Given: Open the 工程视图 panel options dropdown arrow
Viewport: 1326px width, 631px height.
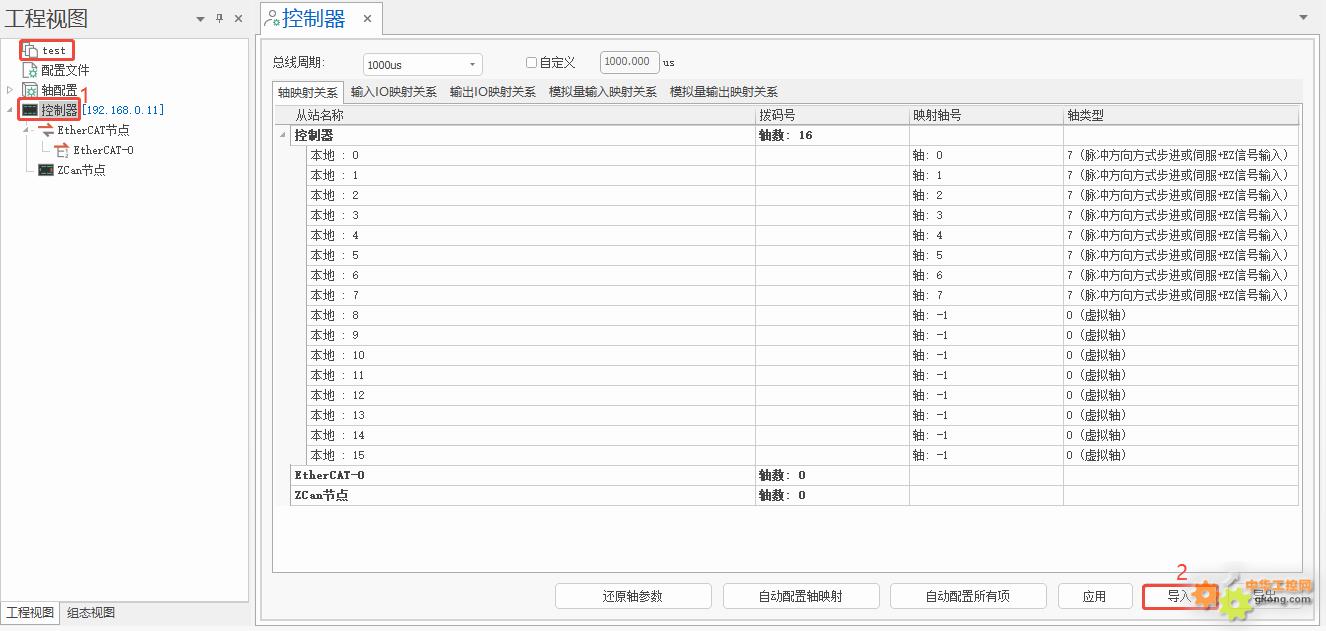Looking at the screenshot, I should pyautogui.click(x=200, y=18).
